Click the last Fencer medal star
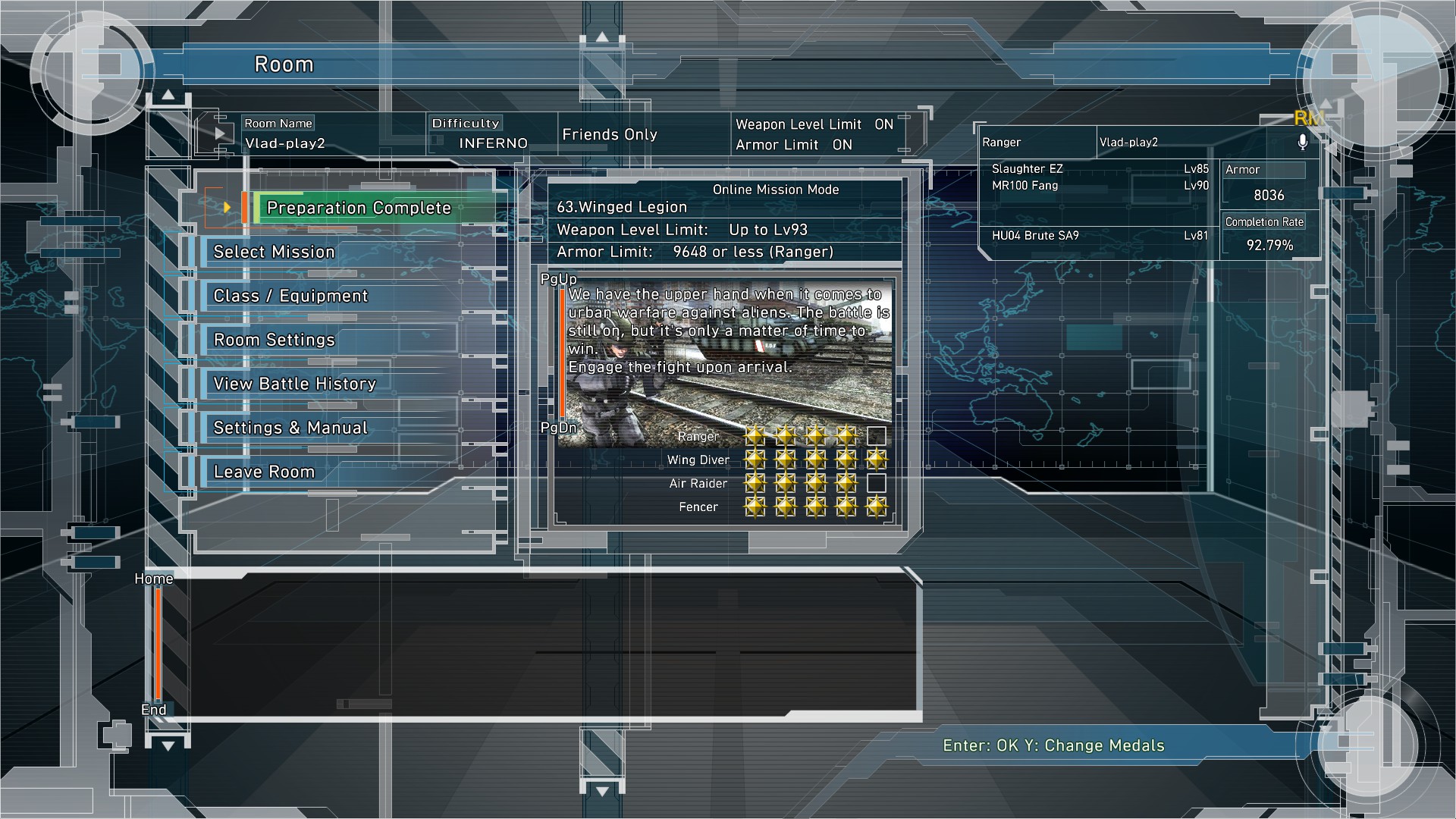1456x819 pixels. click(876, 507)
